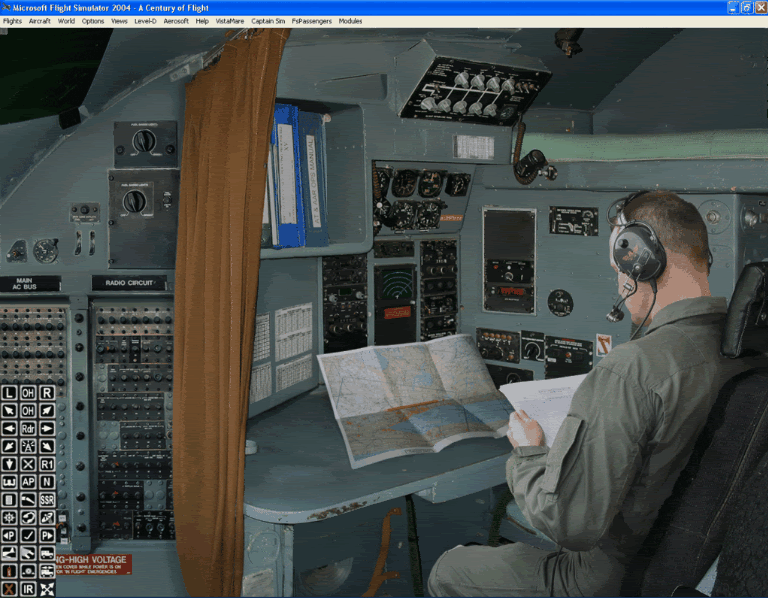Open the Level-D menu
This screenshot has height=598, width=768.
[146, 21]
